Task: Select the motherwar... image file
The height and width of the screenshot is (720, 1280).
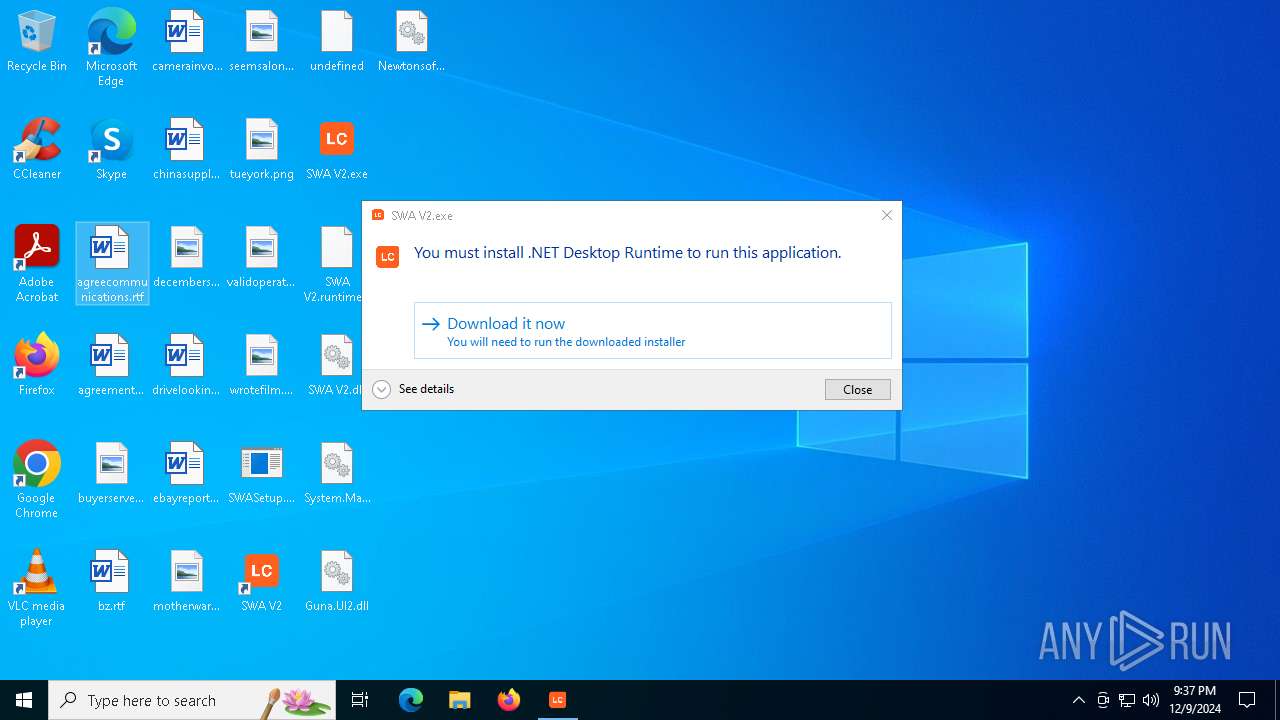Action: click(187, 582)
